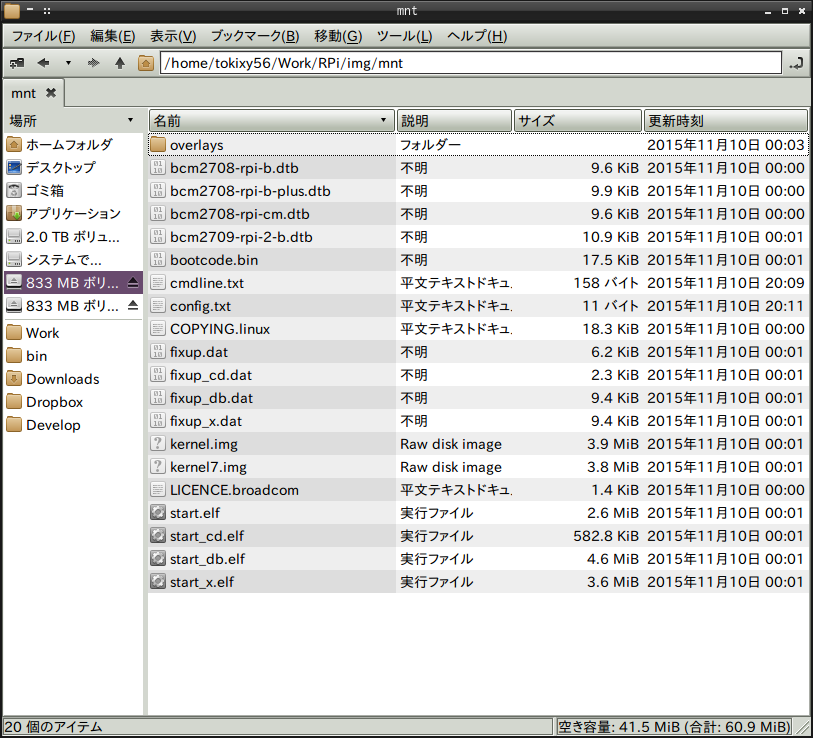This screenshot has height=738, width=813.
Task: Select cmdline.txt text file icon
Action: click(158, 283)
